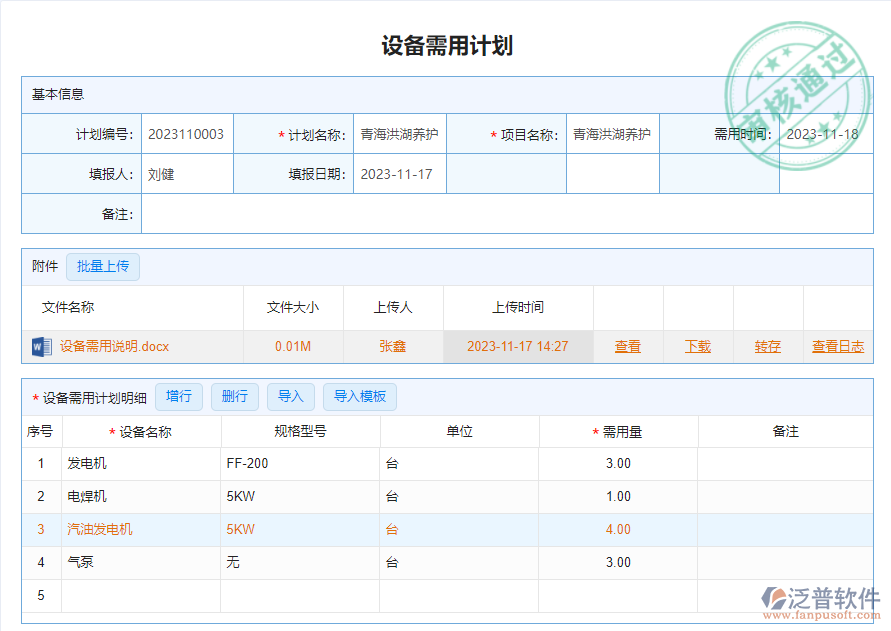Click the 删行 button to delete row

(234, 397)
